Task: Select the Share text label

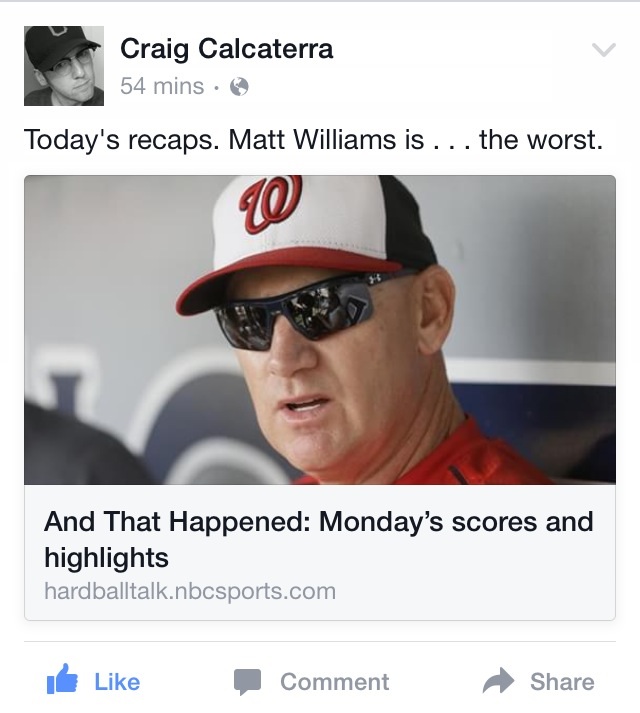Action: (562, 682)
